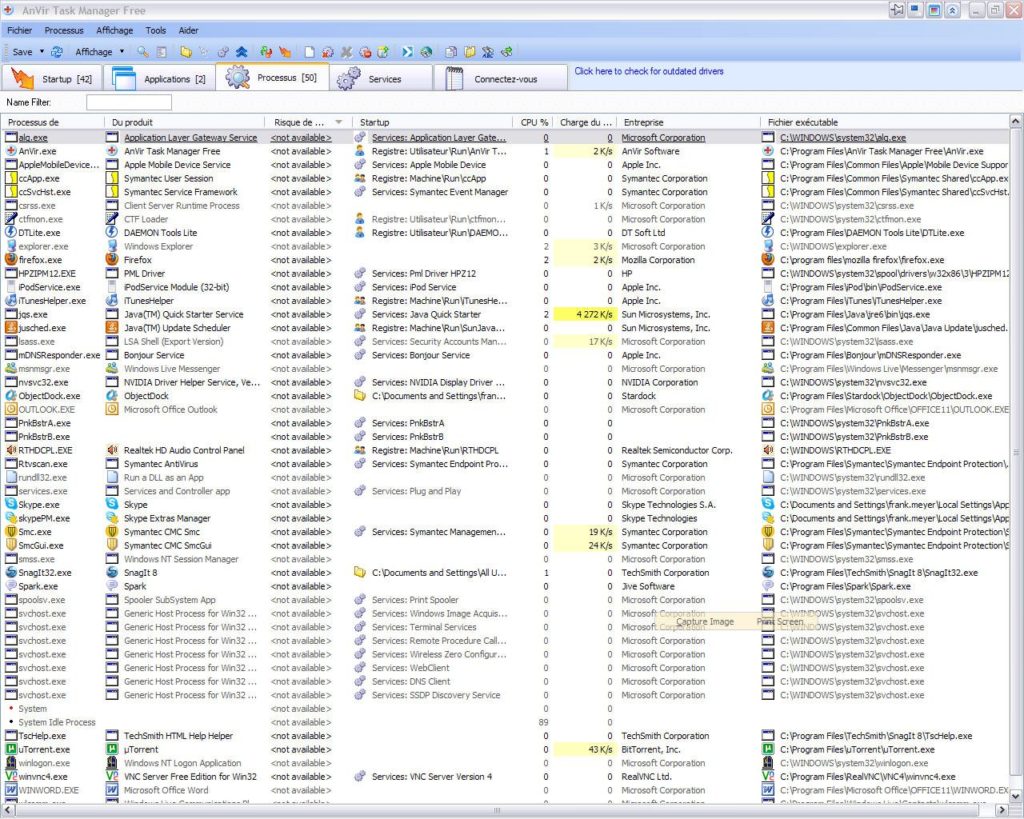Click the BitTorrent, Inc. enterprise cell
The height and width of the screenshot is (819, 1024).
tap(650, 750)
